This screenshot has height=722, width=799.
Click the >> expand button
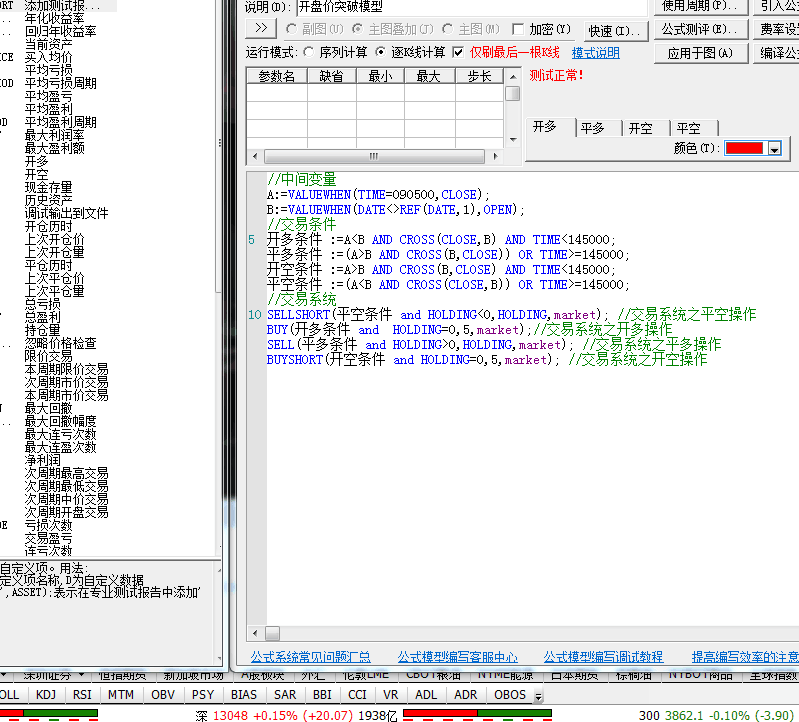[261, 29]
